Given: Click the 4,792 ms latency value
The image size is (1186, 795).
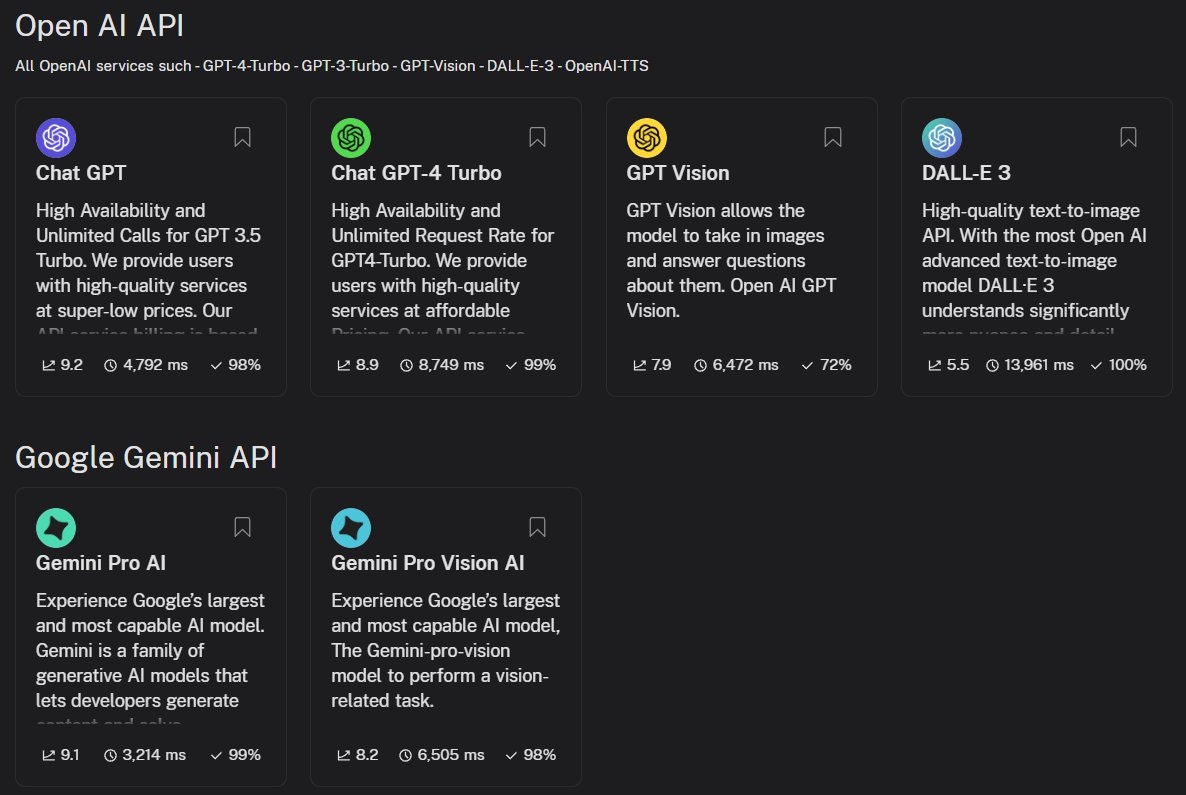Looking at the screenshot, I should (x=155, y=365).
